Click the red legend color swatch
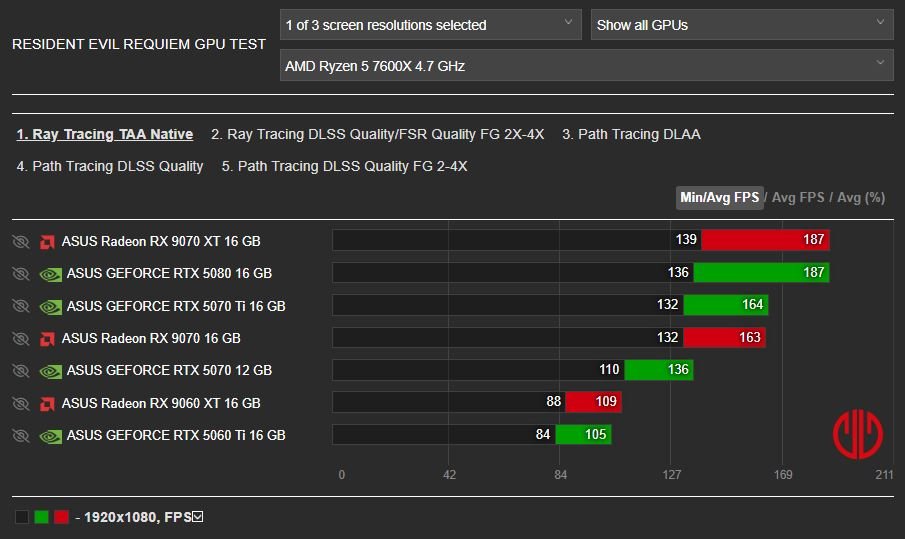 (x=61, y=516)
